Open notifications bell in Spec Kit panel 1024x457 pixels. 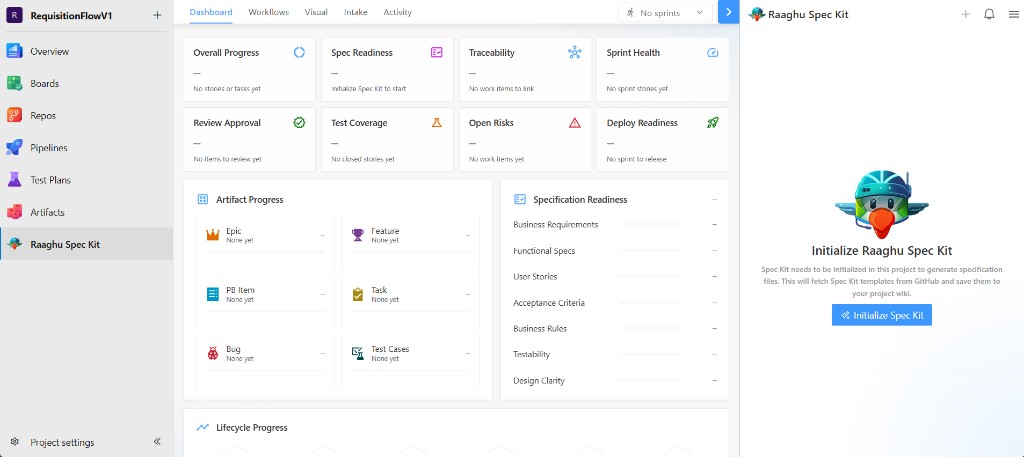[x=989, y=14]
